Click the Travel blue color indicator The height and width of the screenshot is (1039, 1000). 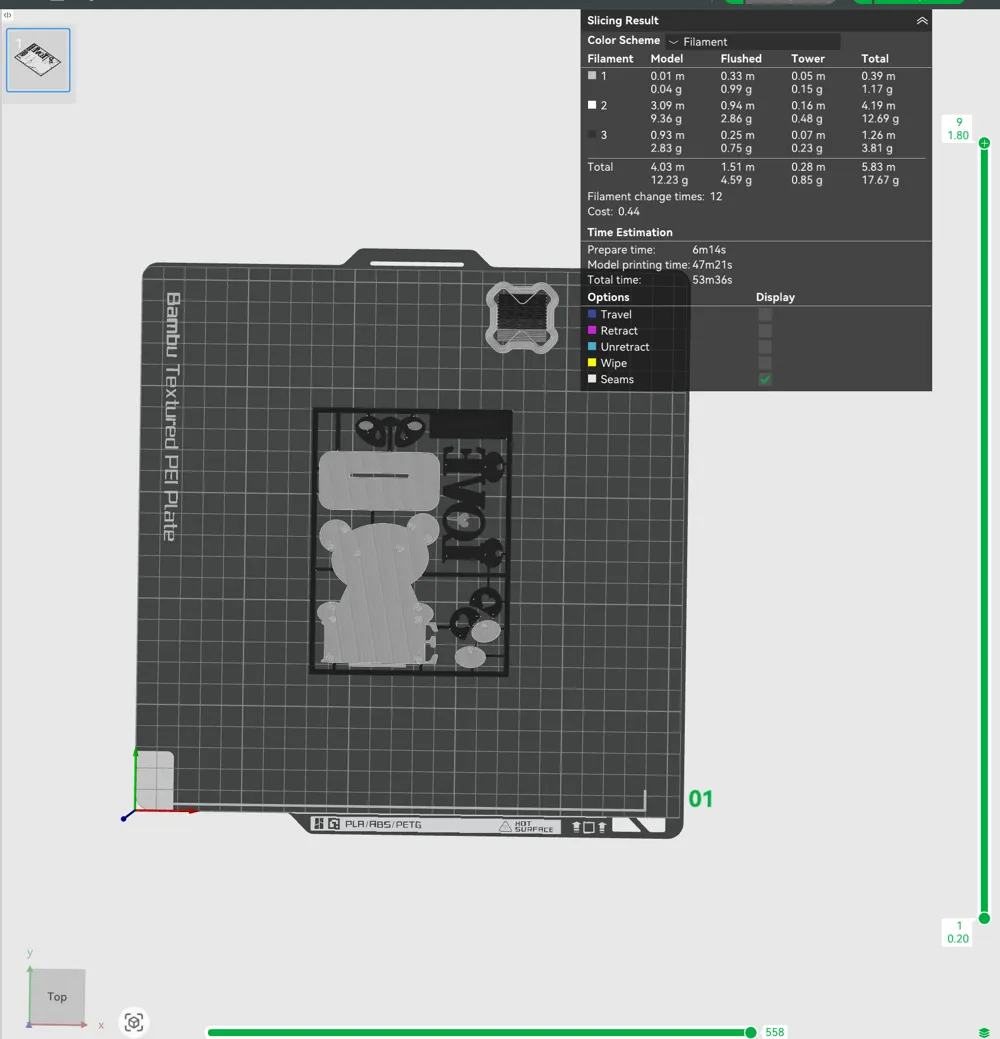pos(593,313)
